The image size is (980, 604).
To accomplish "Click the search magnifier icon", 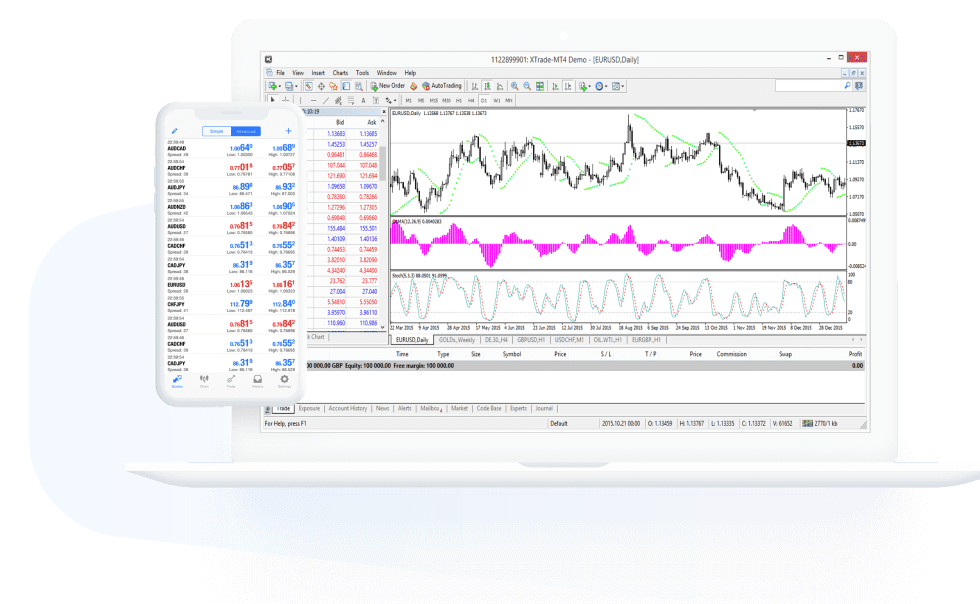I will tap(848, 86).
